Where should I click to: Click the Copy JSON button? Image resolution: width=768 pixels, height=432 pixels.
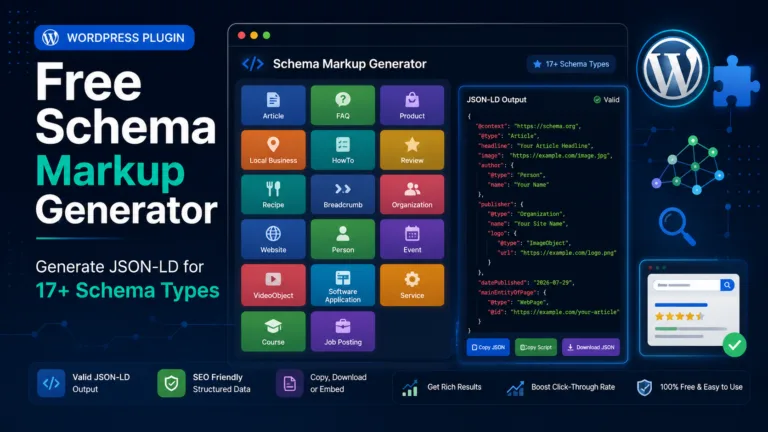point(488,347)
